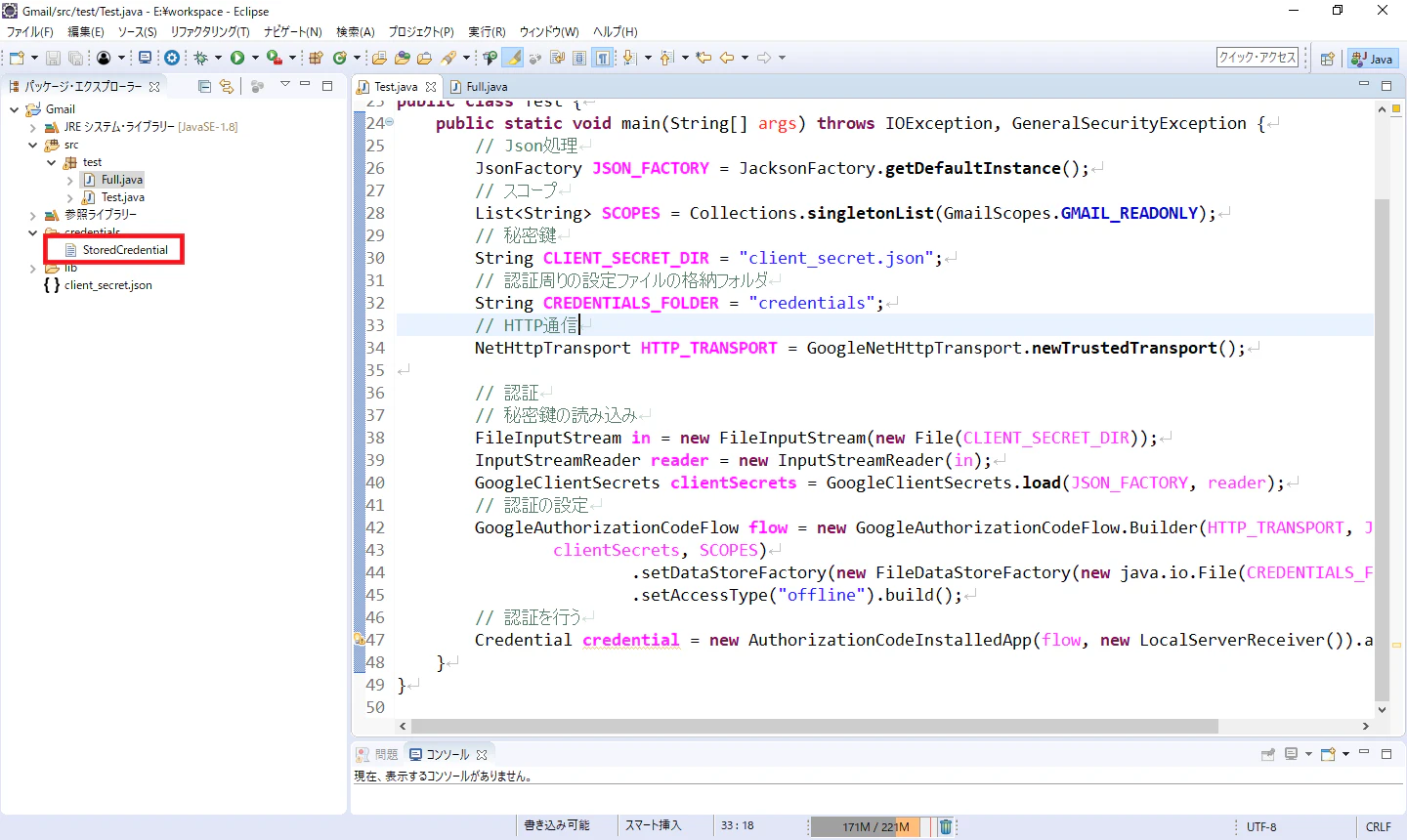Select StoredCredential file in tree
The width and height of the screenshot is (1407, 840).
[116, 250]
